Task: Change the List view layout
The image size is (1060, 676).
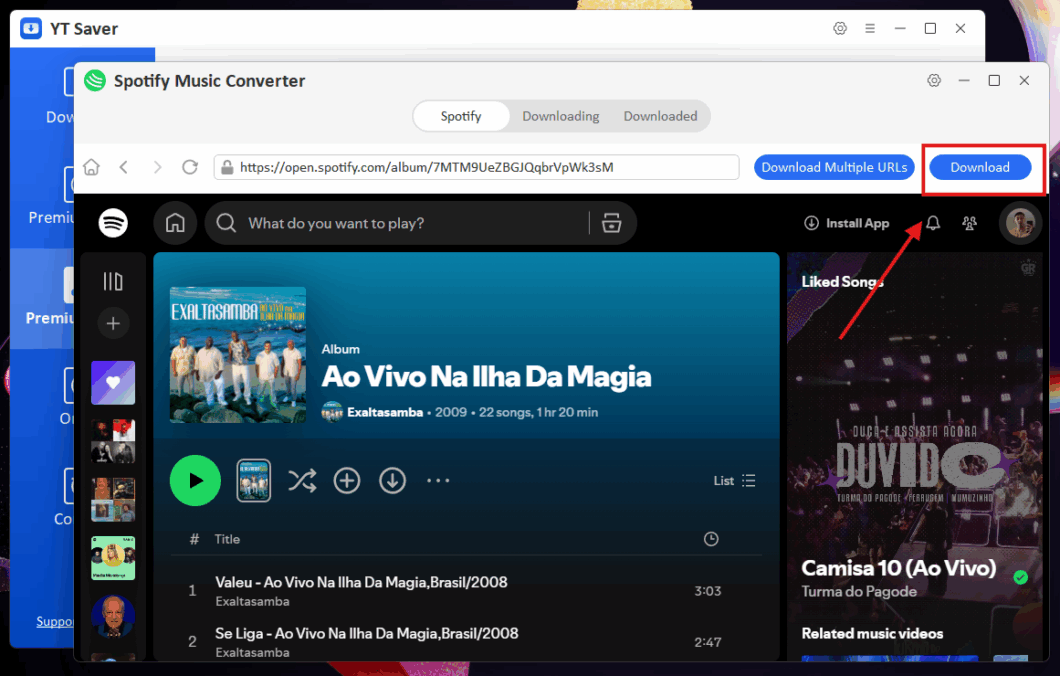Action: pyautogui.click(x=733, y=480)
